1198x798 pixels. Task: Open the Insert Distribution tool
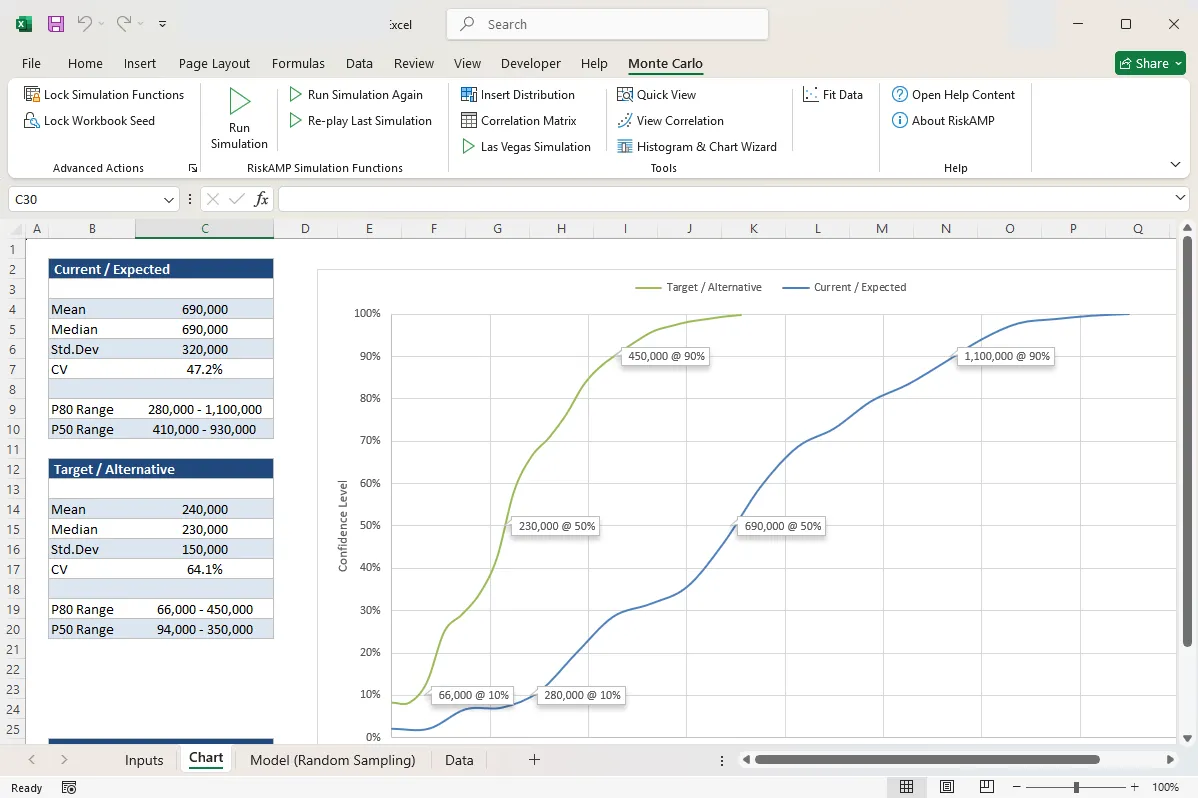(x=518, y=94)
